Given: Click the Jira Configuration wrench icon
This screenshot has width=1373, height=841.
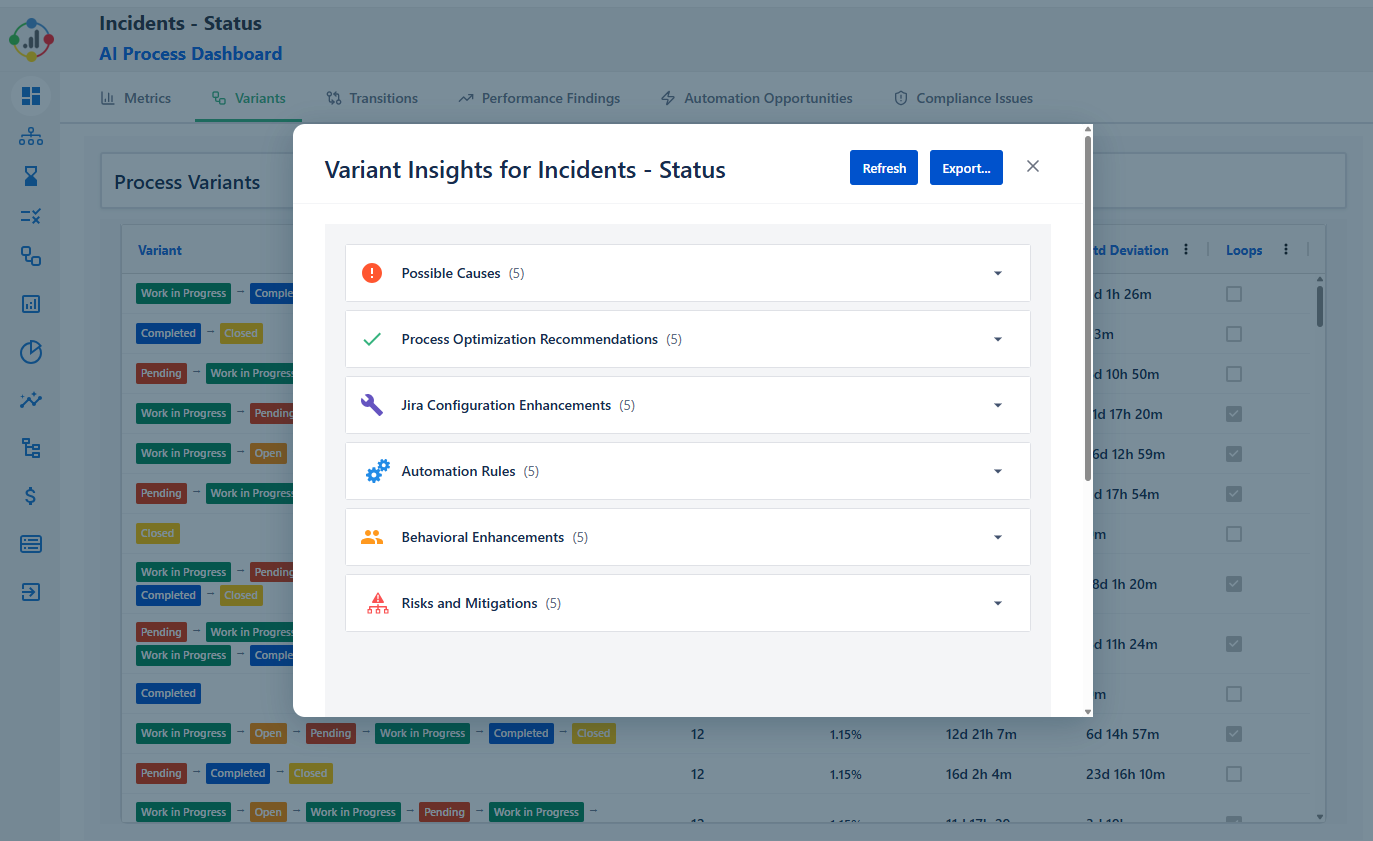Looking at the screenshot, I should click(x=372, y=405).
